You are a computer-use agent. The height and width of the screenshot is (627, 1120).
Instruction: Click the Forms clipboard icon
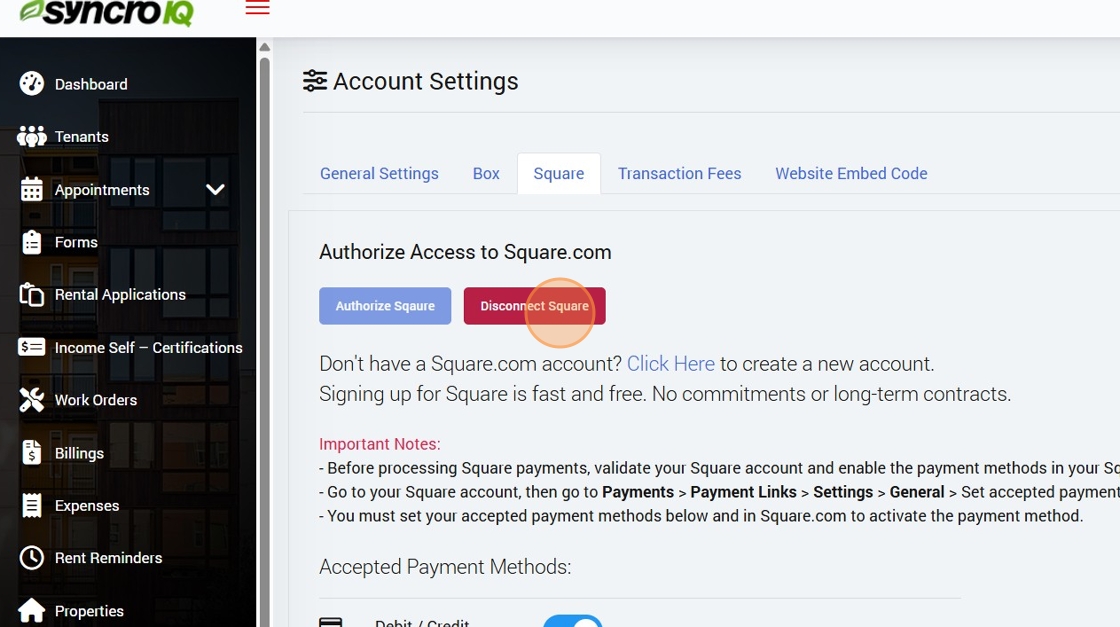coord(31,242)
